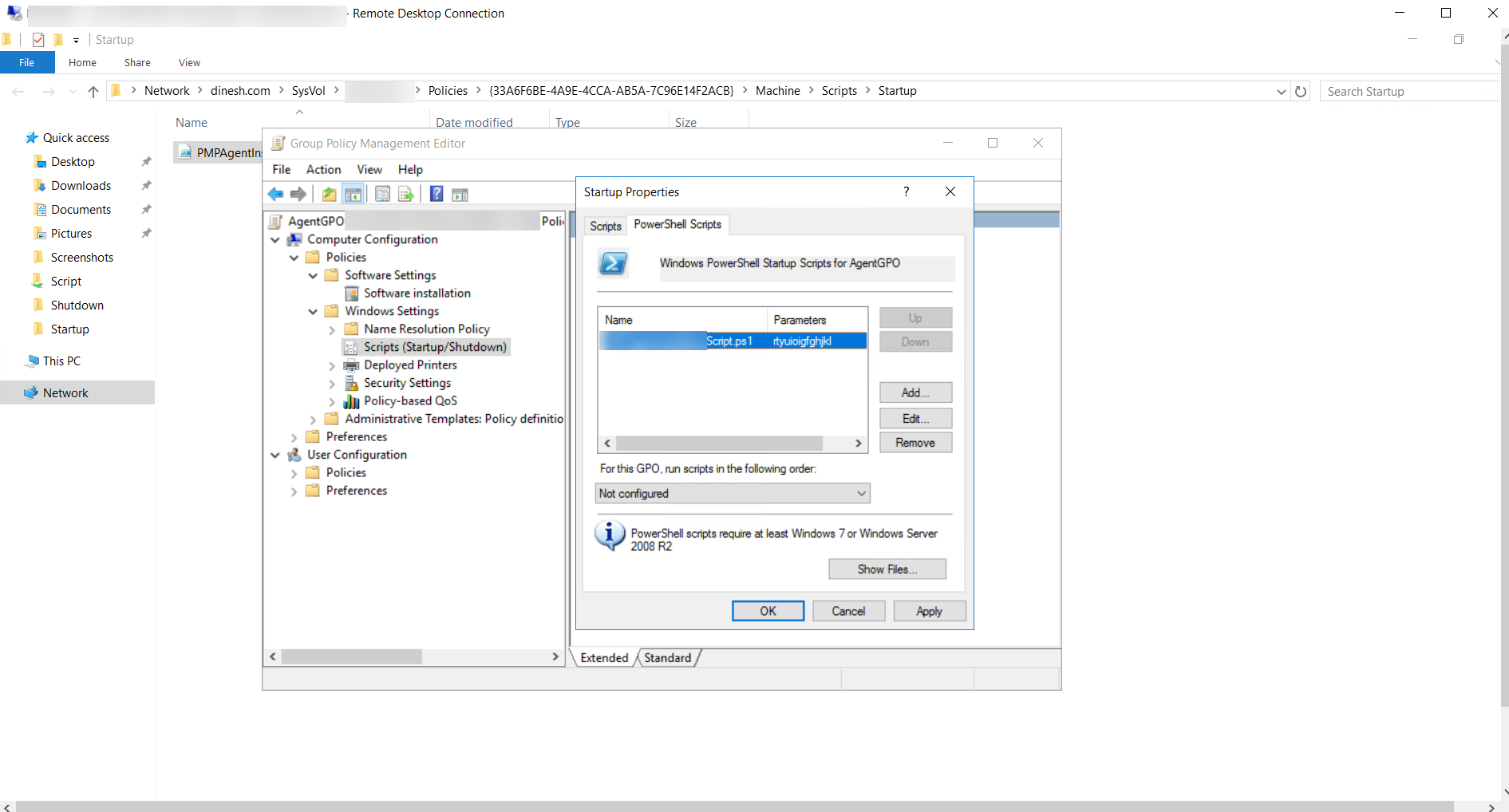This screenshot has height=812, width=1509.
Task: Expand the Administrative Templates node
Action: [x=313, y=420]
